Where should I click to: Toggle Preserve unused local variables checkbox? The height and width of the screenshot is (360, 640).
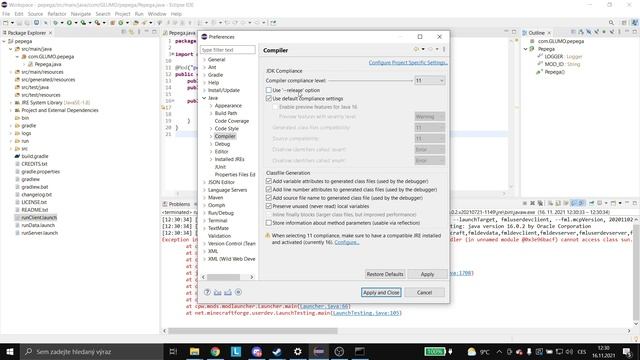(x=269, y=206)
